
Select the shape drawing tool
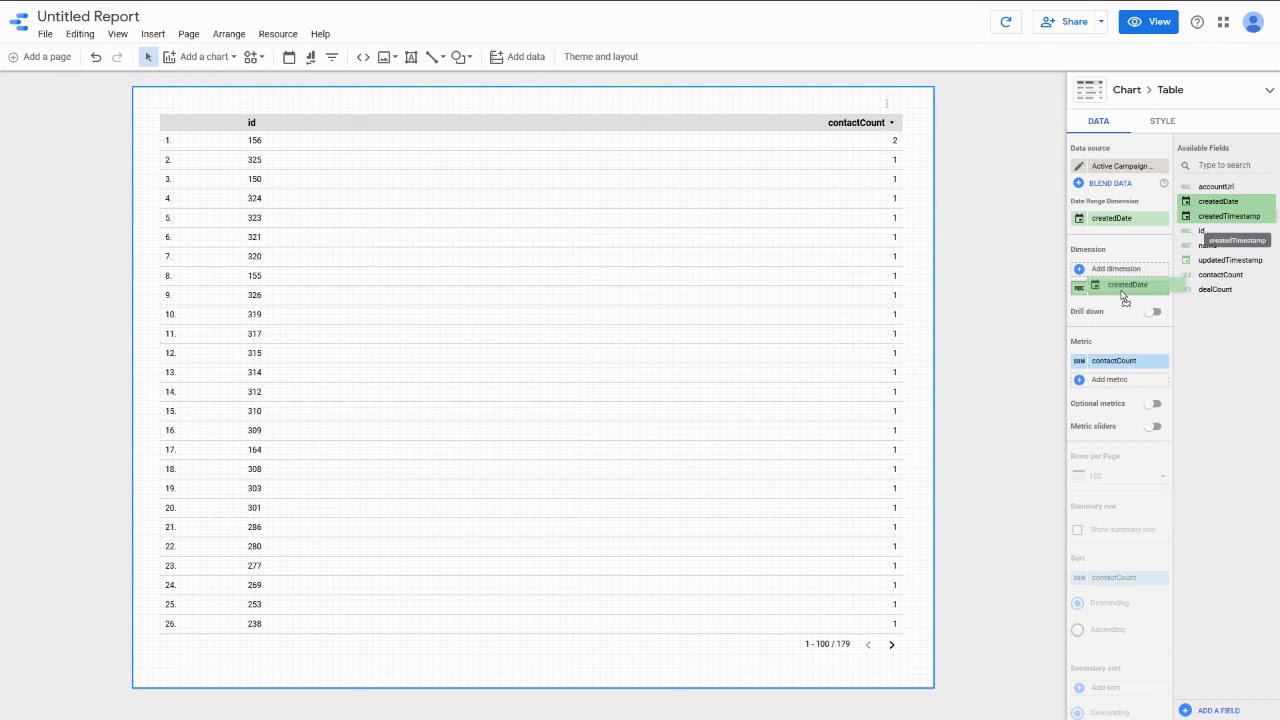tap(458, 57)
